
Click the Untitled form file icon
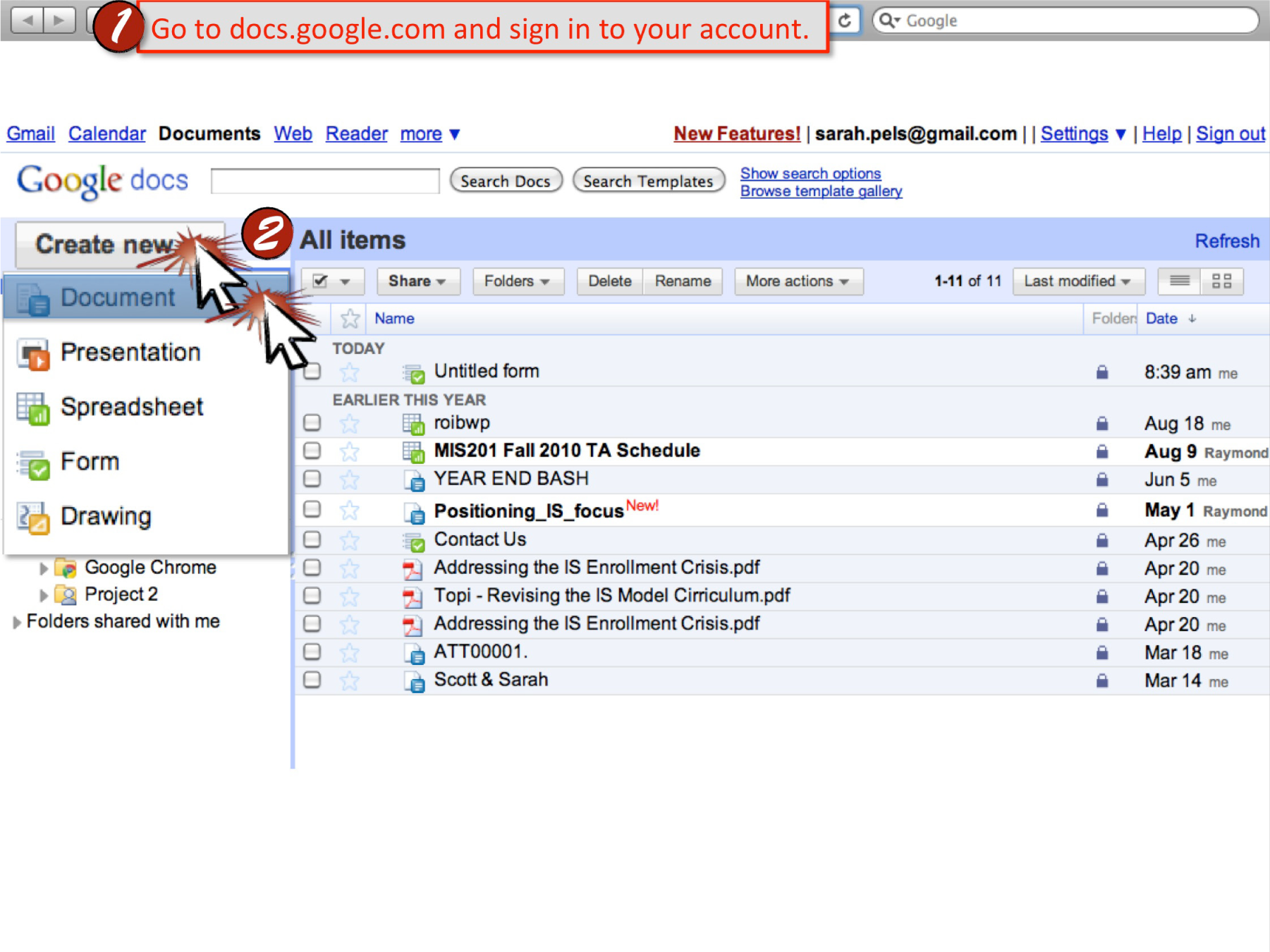coord(413,372)
